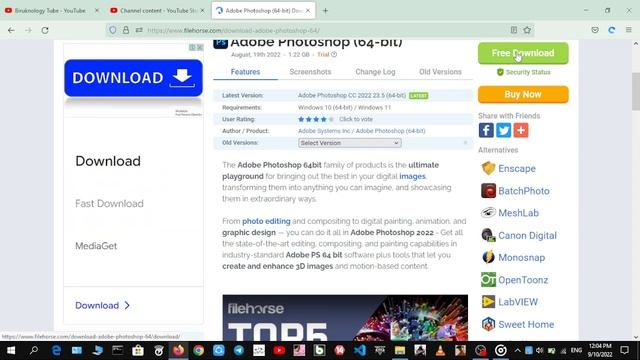Click the 'Click to vote' text
This screenshot has height=360, width=640.
356,119
